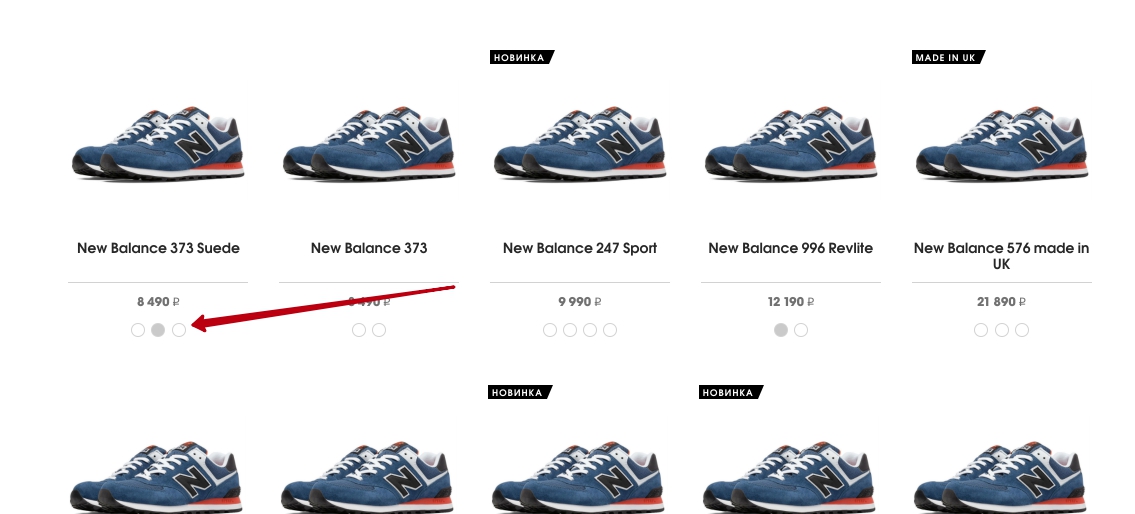
Task: Click the 576 made in UK shoe image
Action: (x=1001, y=143)
